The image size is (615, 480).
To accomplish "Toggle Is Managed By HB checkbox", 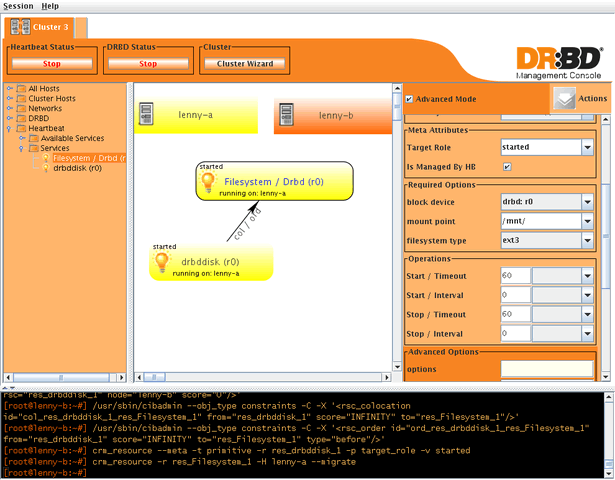I will coord(507,167).
